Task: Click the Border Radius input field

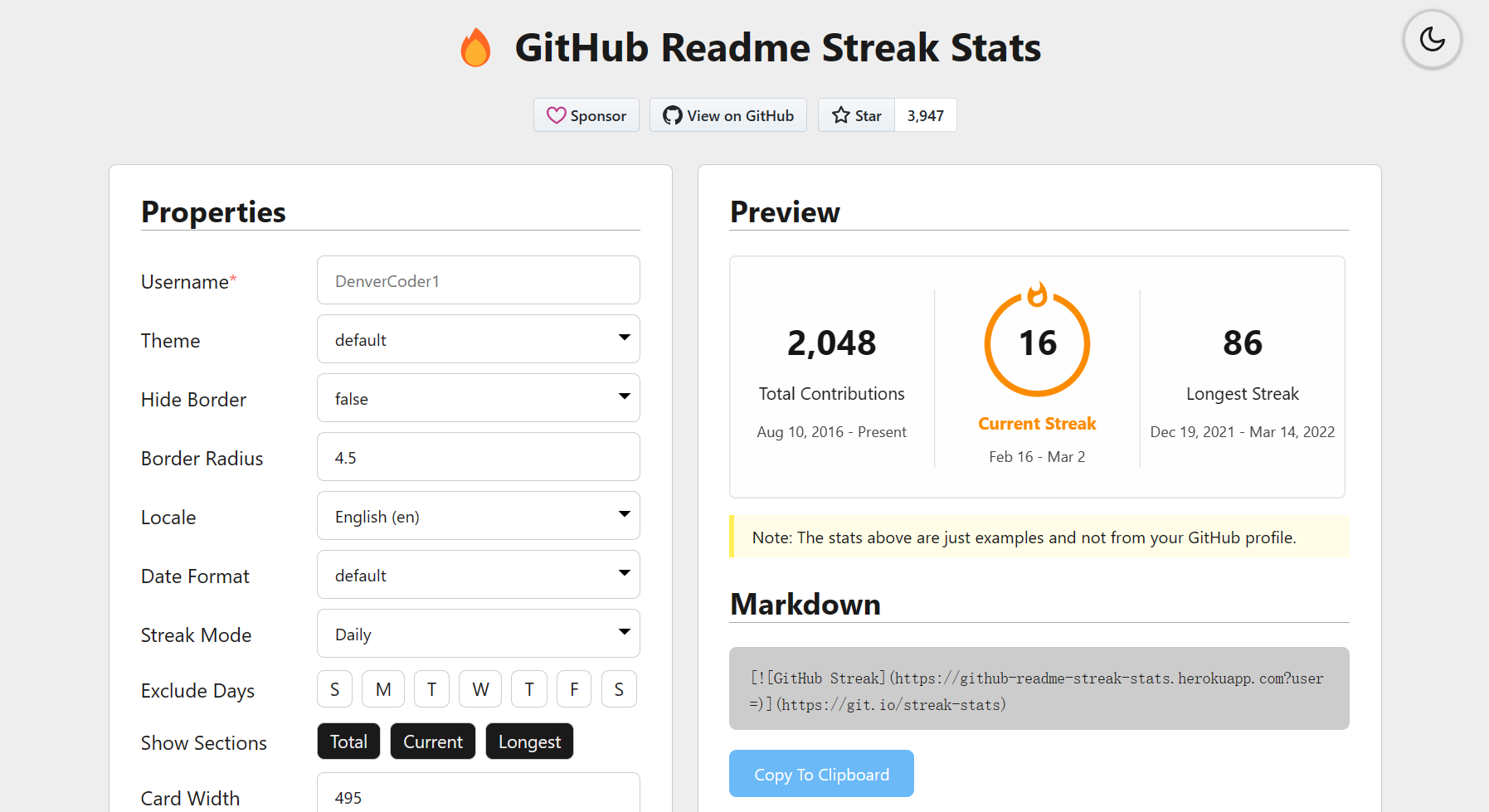Action: point(479,457)
